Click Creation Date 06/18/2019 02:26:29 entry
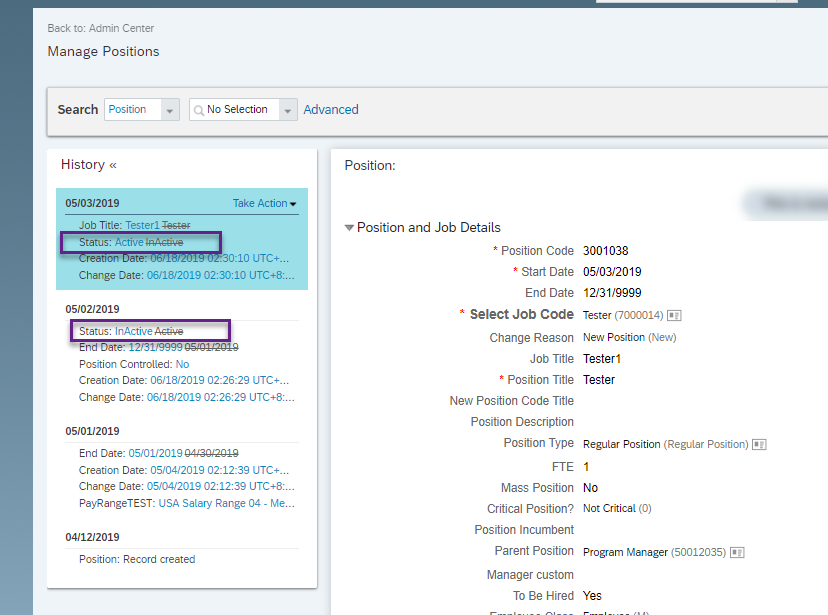 coord(184,381)
